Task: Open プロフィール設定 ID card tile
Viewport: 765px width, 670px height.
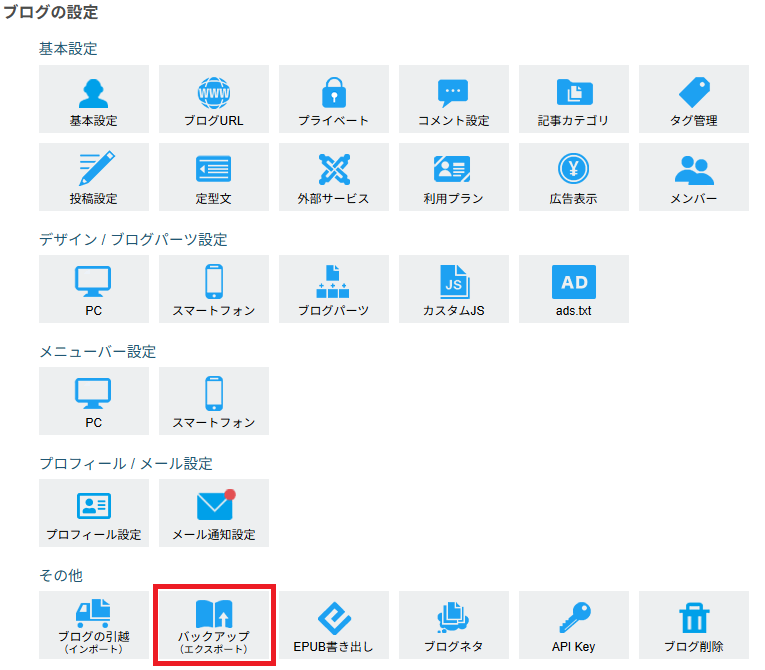Action: click(x=94, y=513)
